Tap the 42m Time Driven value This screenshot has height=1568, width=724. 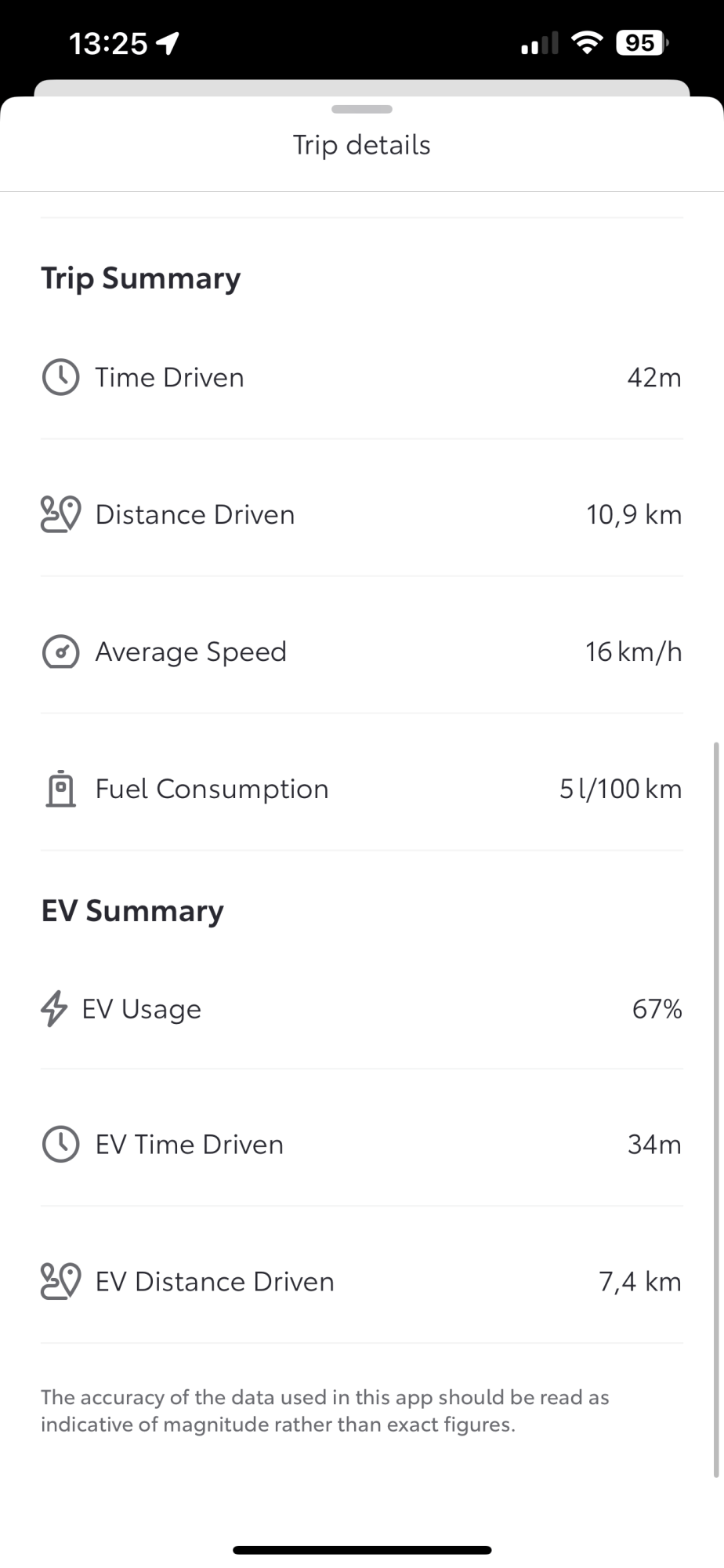pyautogui.click(x=654, y=378)
